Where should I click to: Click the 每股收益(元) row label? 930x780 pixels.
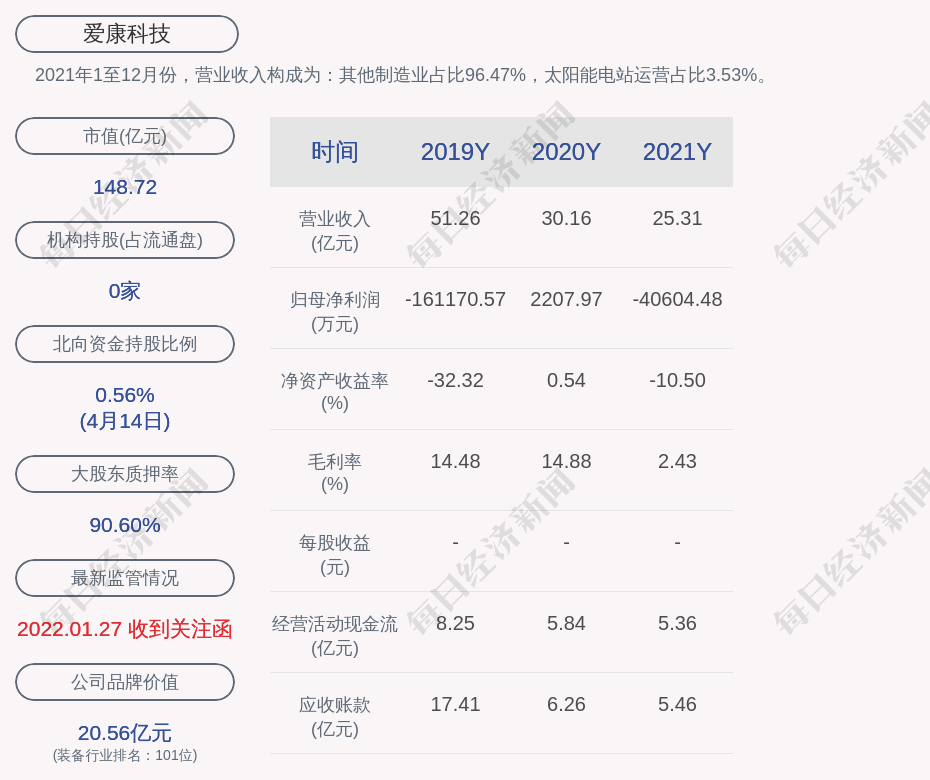point(335,555)
